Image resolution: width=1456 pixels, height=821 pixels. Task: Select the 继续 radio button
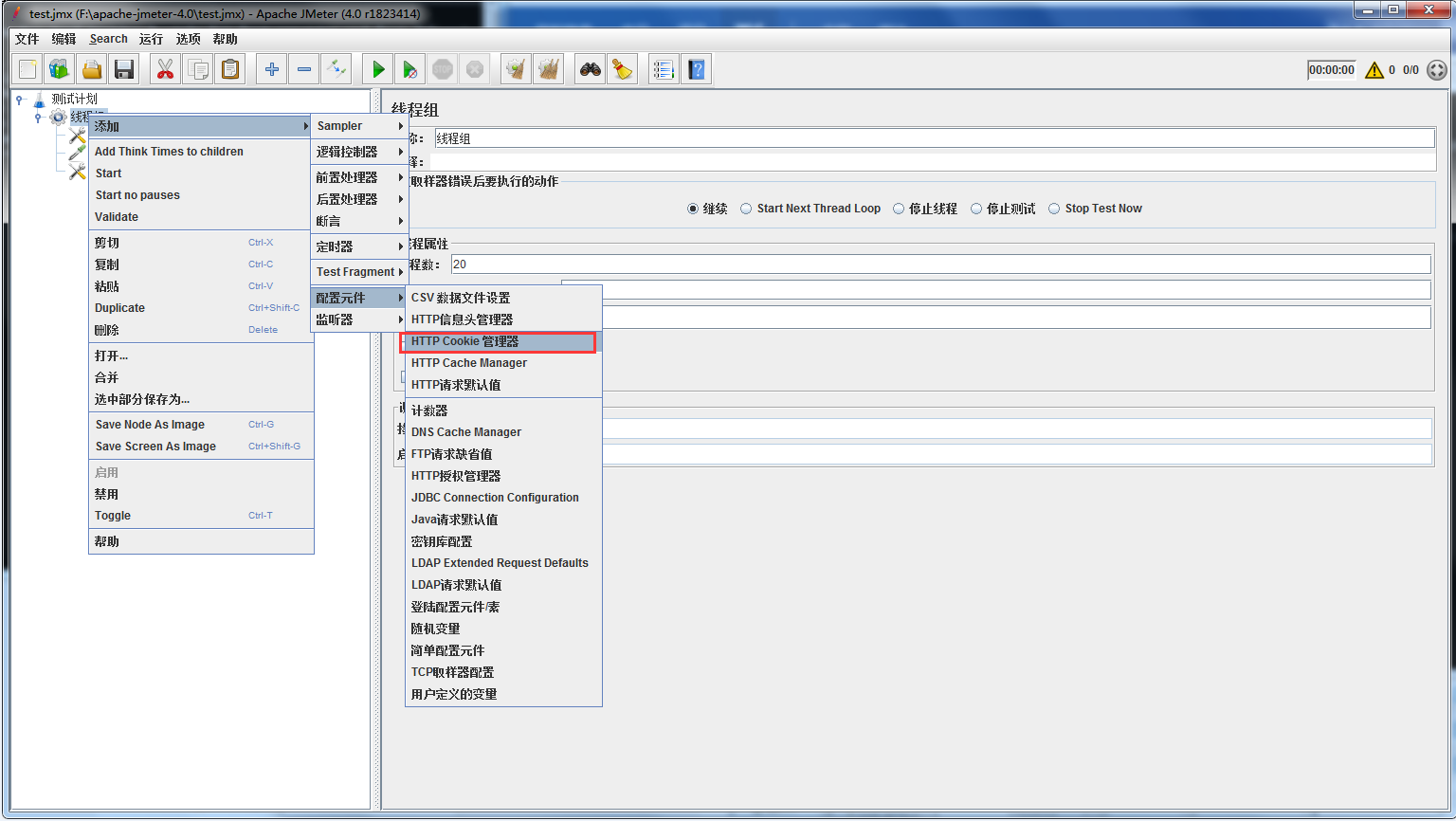pyautogui.click(x=693, y=209)
